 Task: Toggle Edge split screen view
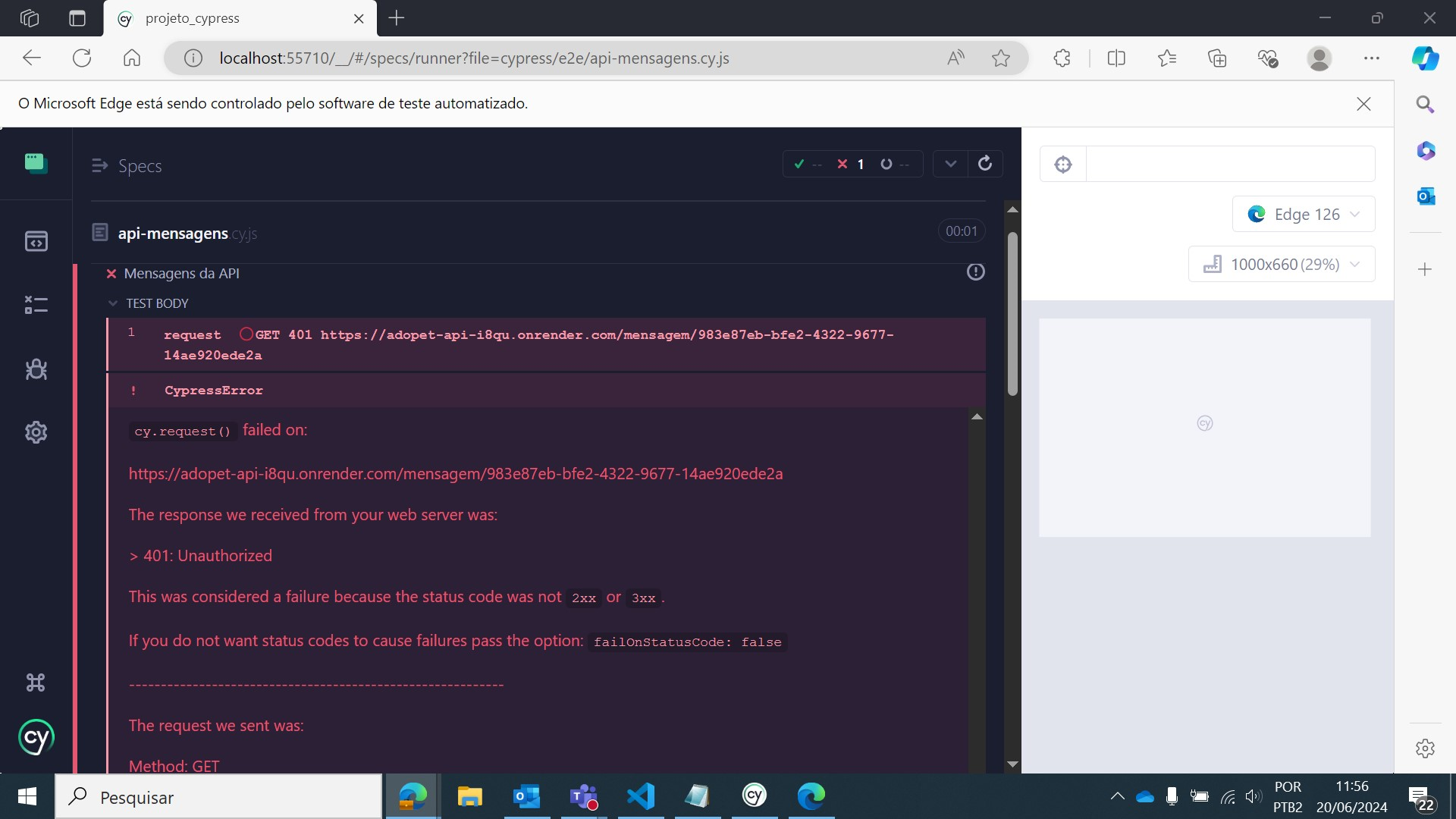(x=1116, y=58)
